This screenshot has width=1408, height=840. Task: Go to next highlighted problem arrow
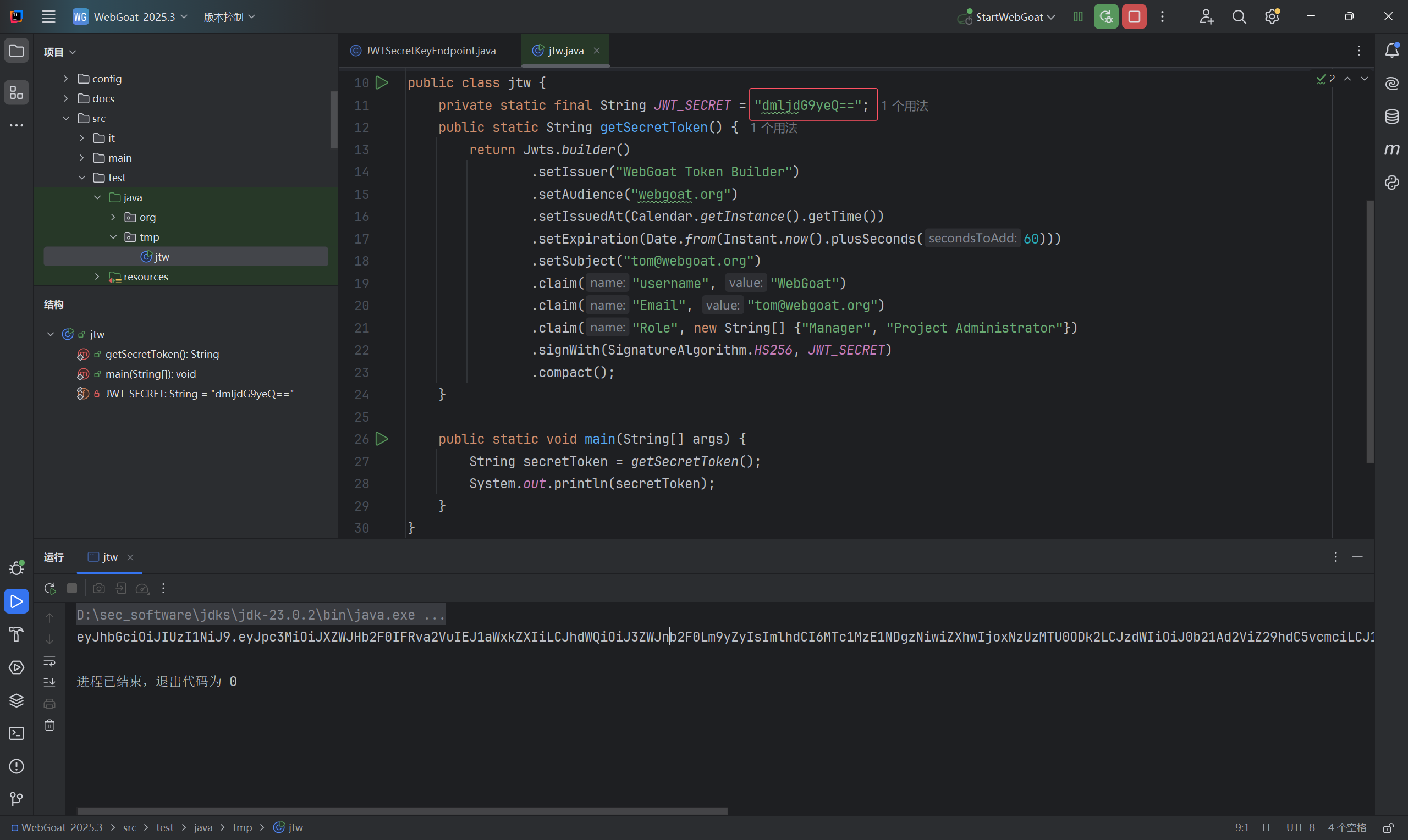point(1365,79)
